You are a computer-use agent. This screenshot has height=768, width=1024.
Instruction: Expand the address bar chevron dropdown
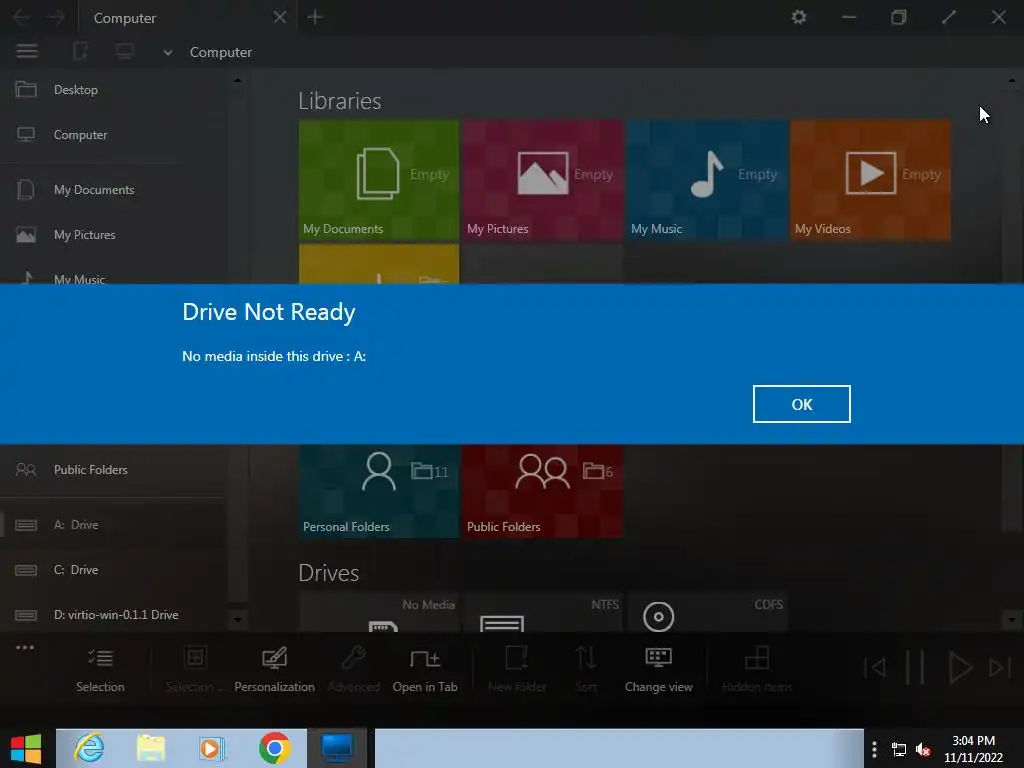tap(168, 52)
